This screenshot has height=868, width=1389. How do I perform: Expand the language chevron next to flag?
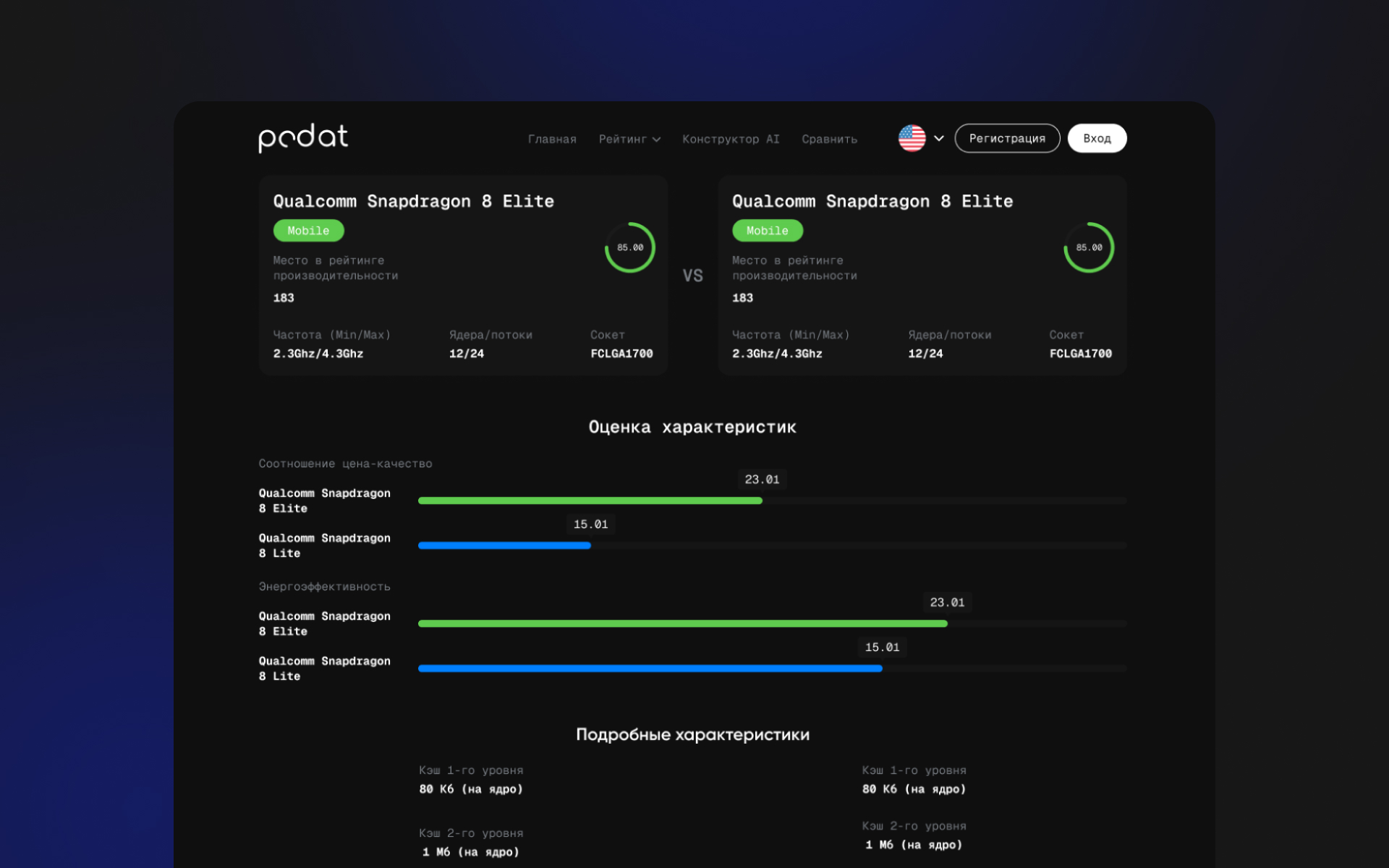click(939, 138)
